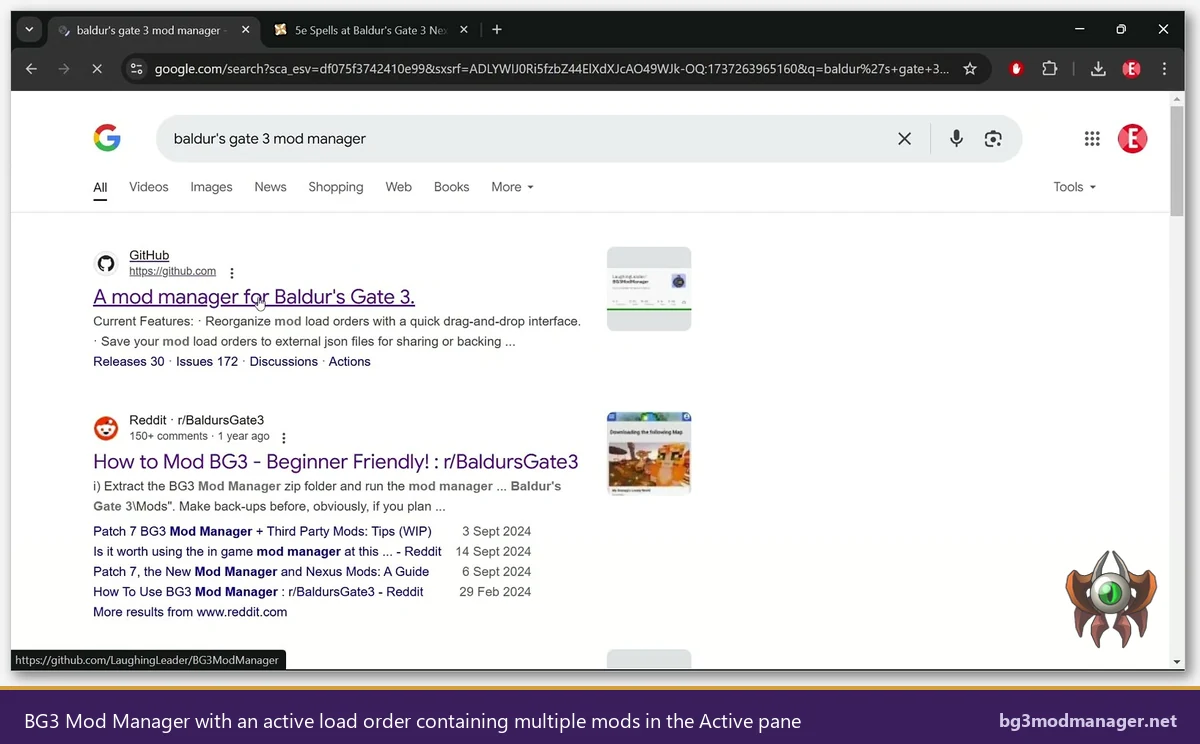Switch to Shopping results
The image size is (1200, 744).
pyautogui.click(x=336, y=187)
